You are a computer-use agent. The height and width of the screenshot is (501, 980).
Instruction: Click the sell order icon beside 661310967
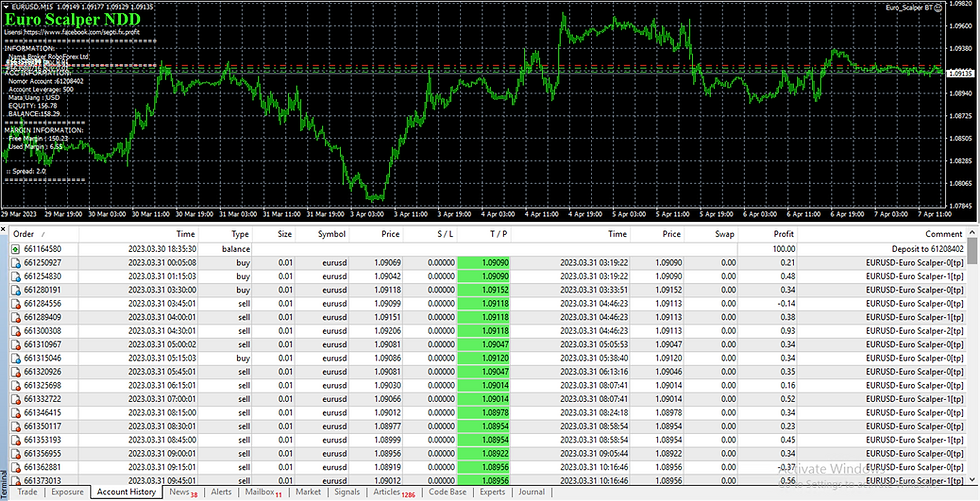coord(16,345)
